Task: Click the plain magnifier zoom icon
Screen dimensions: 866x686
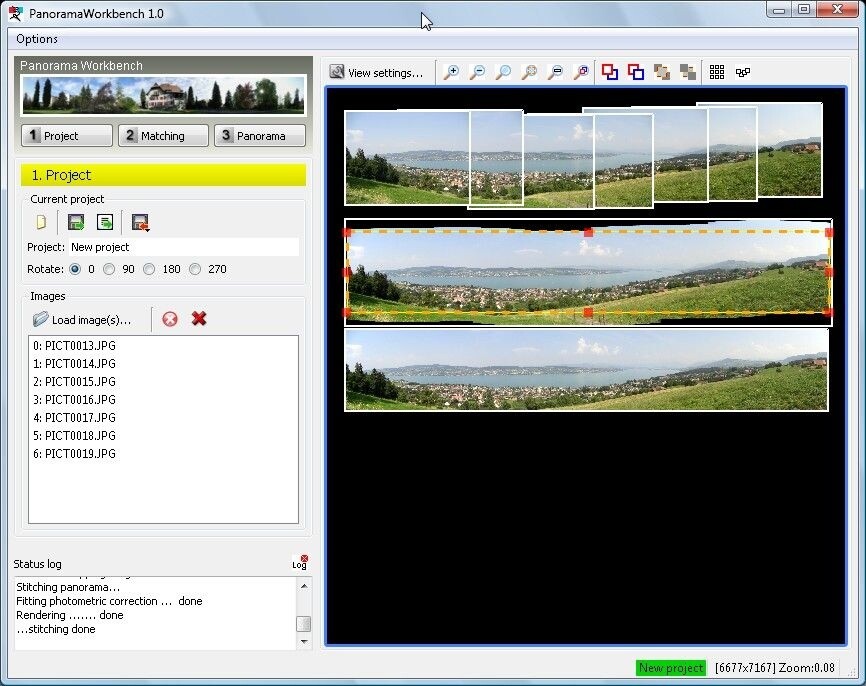Action: pos(503,72)
